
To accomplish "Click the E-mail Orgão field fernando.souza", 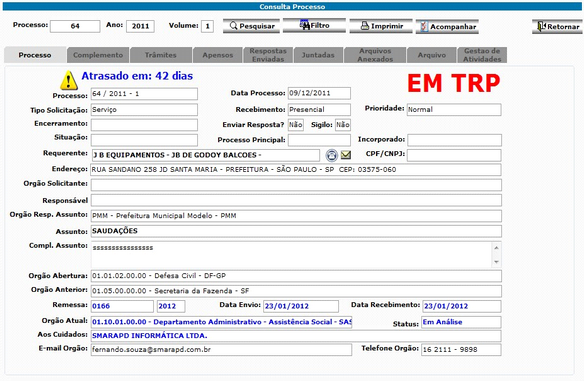I will [221, 349].
